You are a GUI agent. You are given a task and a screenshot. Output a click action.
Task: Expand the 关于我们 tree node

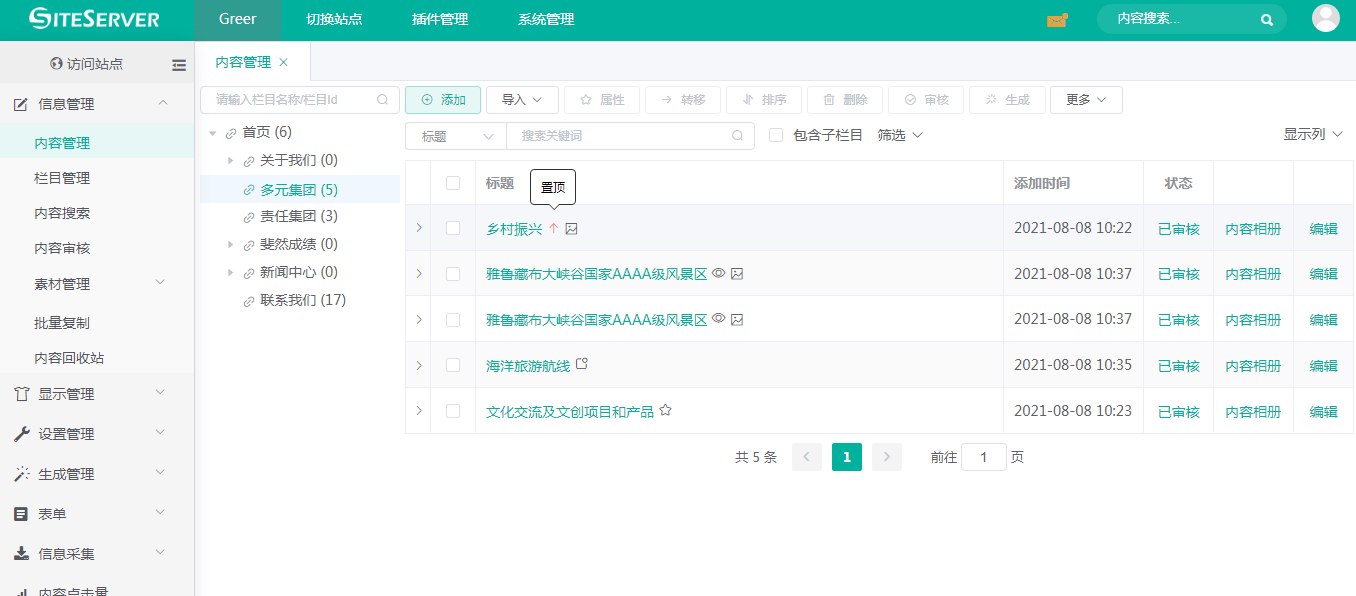point(231,161)
